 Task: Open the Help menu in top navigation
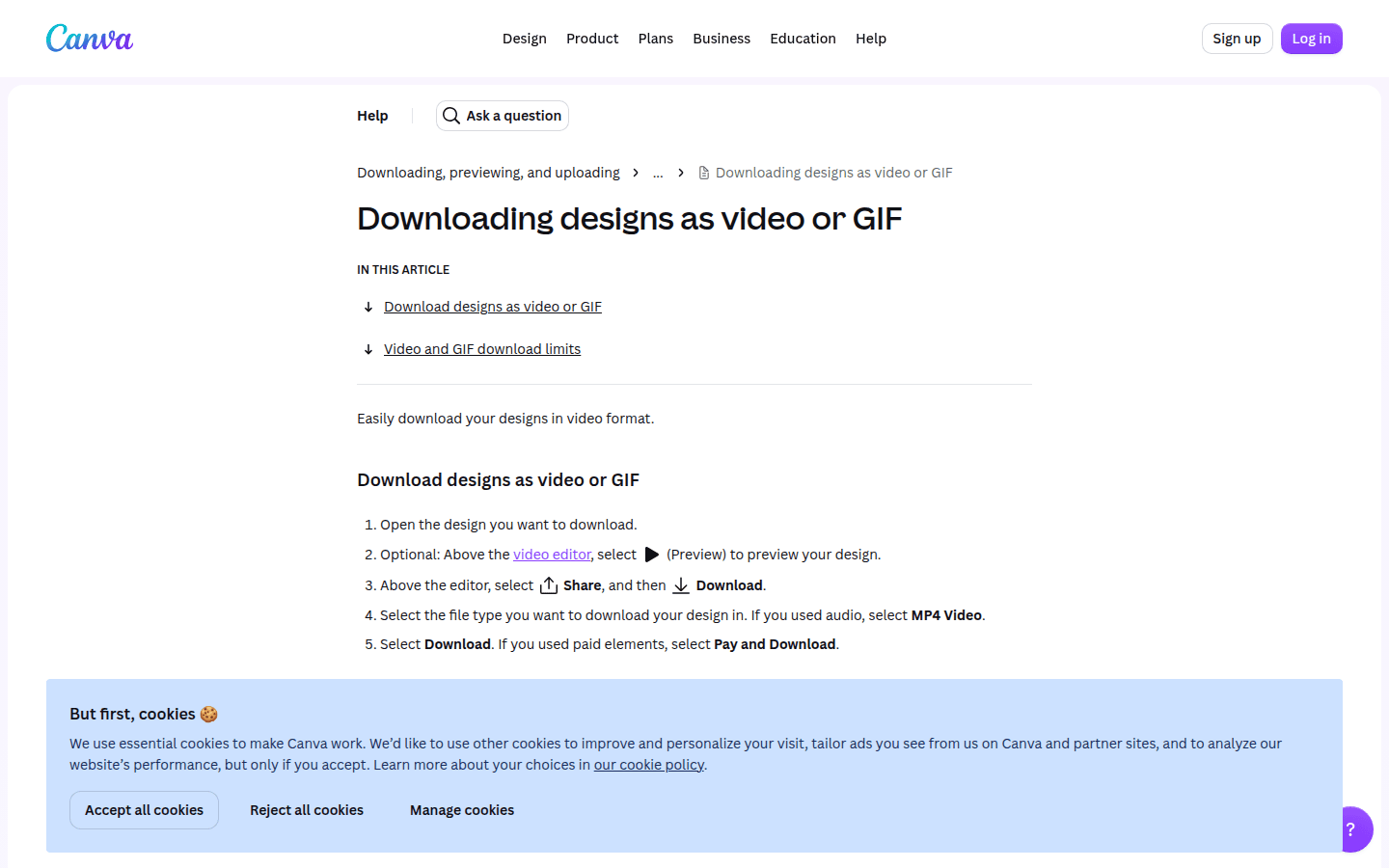pyautogui.click(x=871, y=39)
